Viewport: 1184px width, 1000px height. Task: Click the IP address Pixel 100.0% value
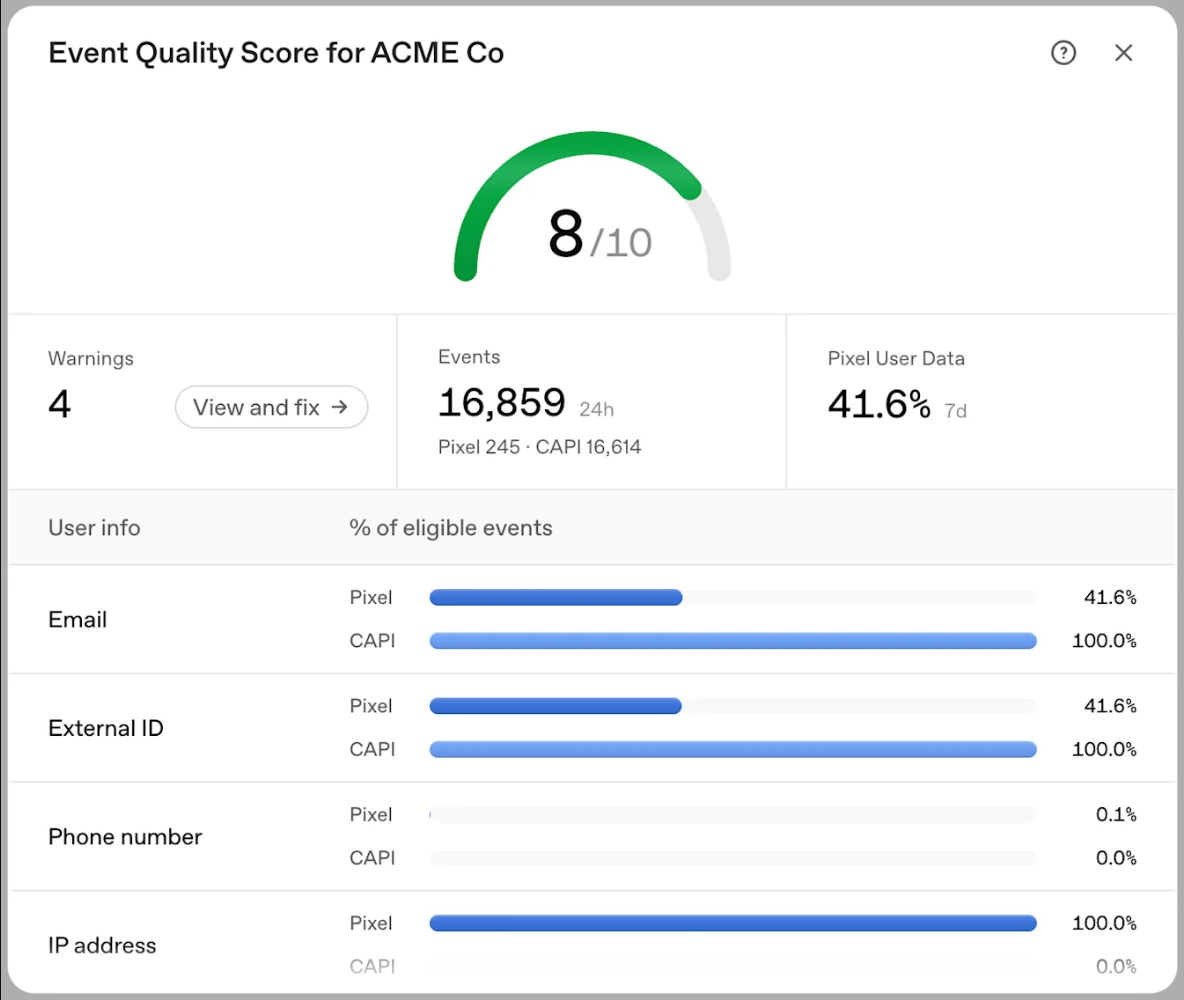click(1104, 923)
